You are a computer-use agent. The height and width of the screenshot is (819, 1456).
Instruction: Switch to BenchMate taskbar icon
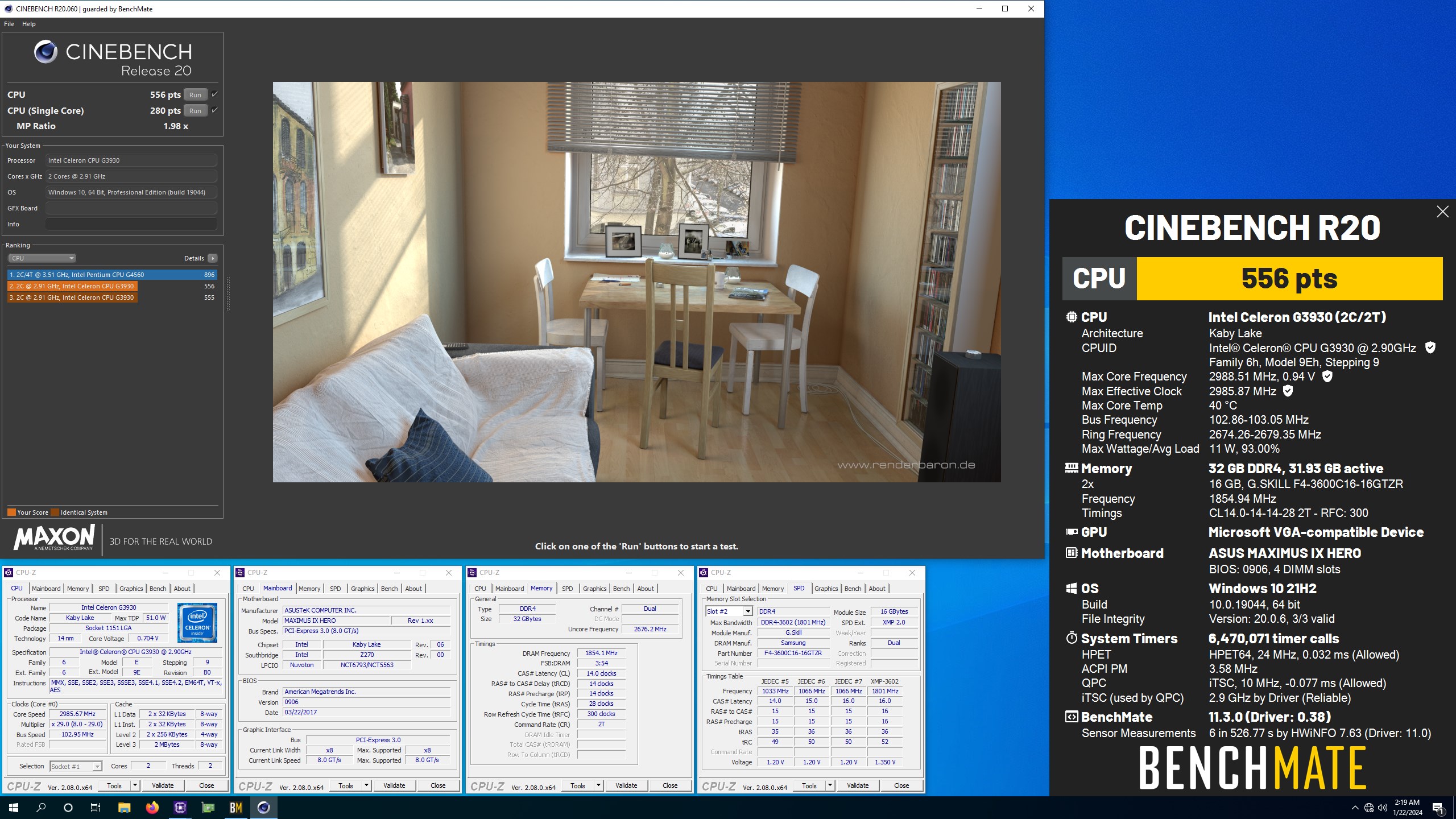(x=235, y=808)
